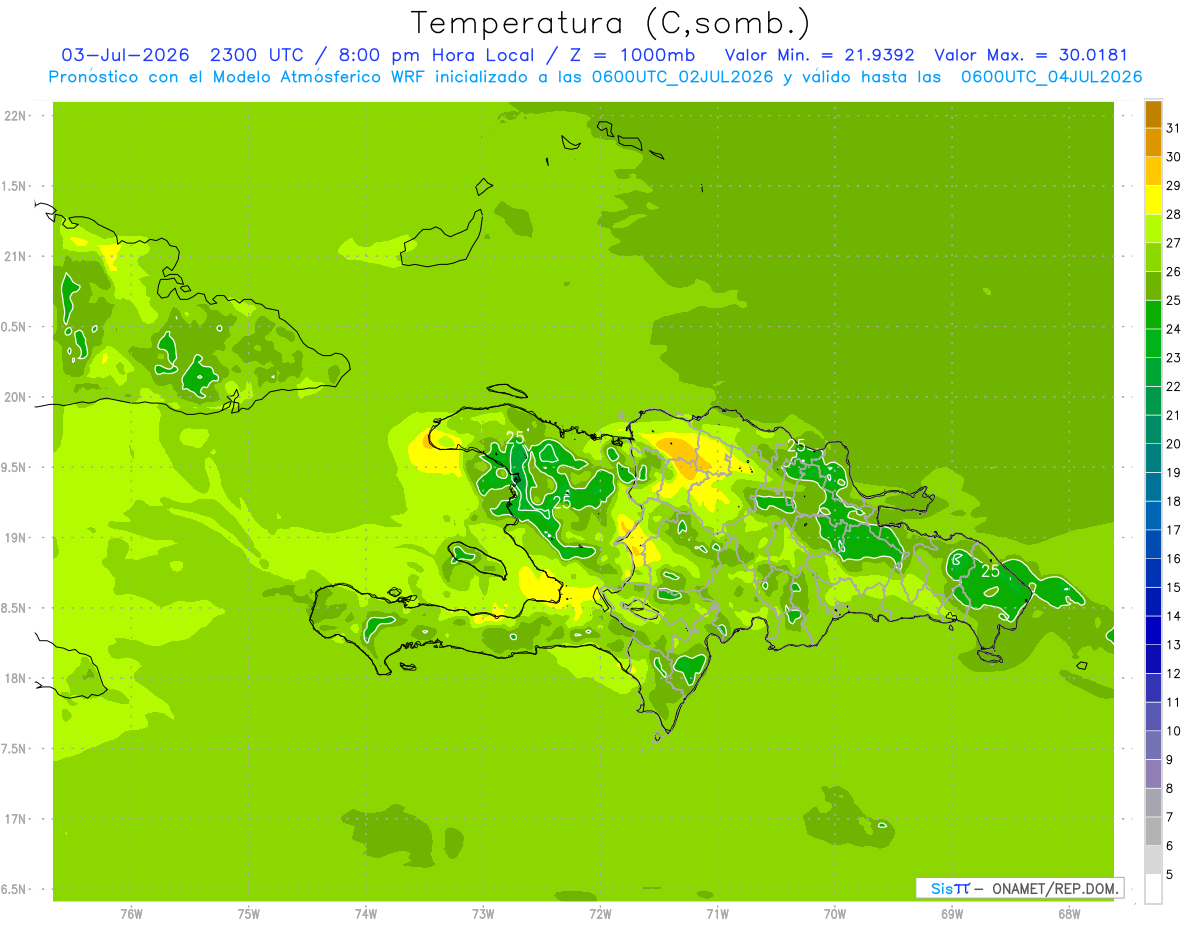Viewport: 1200px width, 927px height.
Task: Click the "17N" latitude axis label
Action: (15, 820)
